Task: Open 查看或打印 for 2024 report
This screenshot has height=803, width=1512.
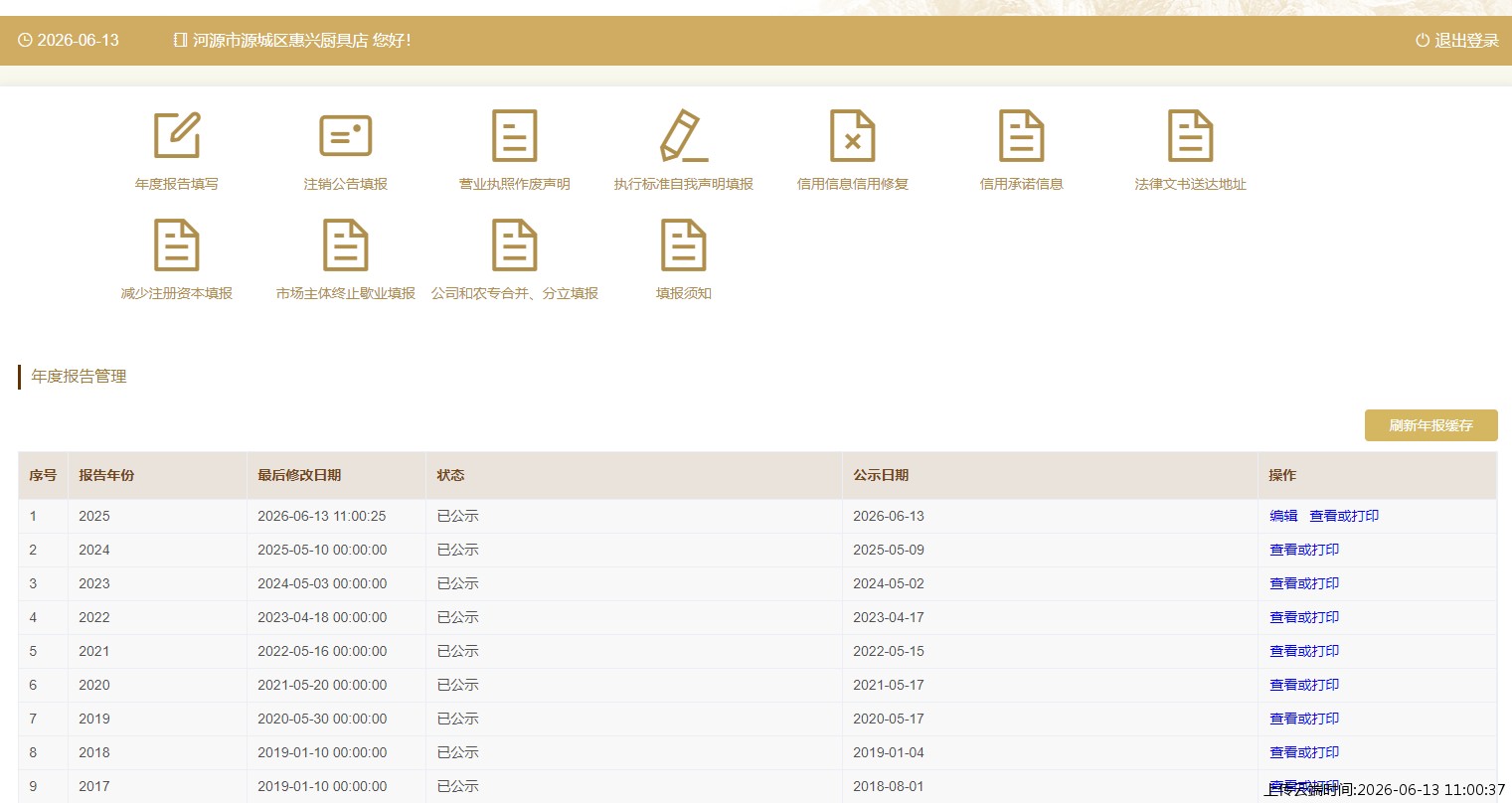Action: coord(1304,550)
